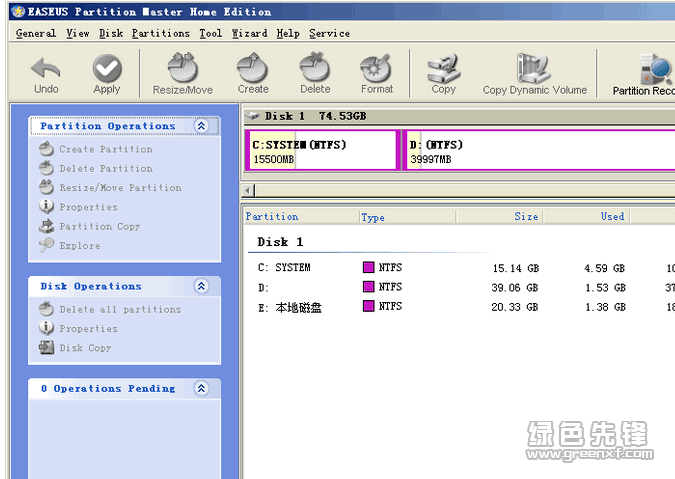Open the General menu

click(36, 33)
